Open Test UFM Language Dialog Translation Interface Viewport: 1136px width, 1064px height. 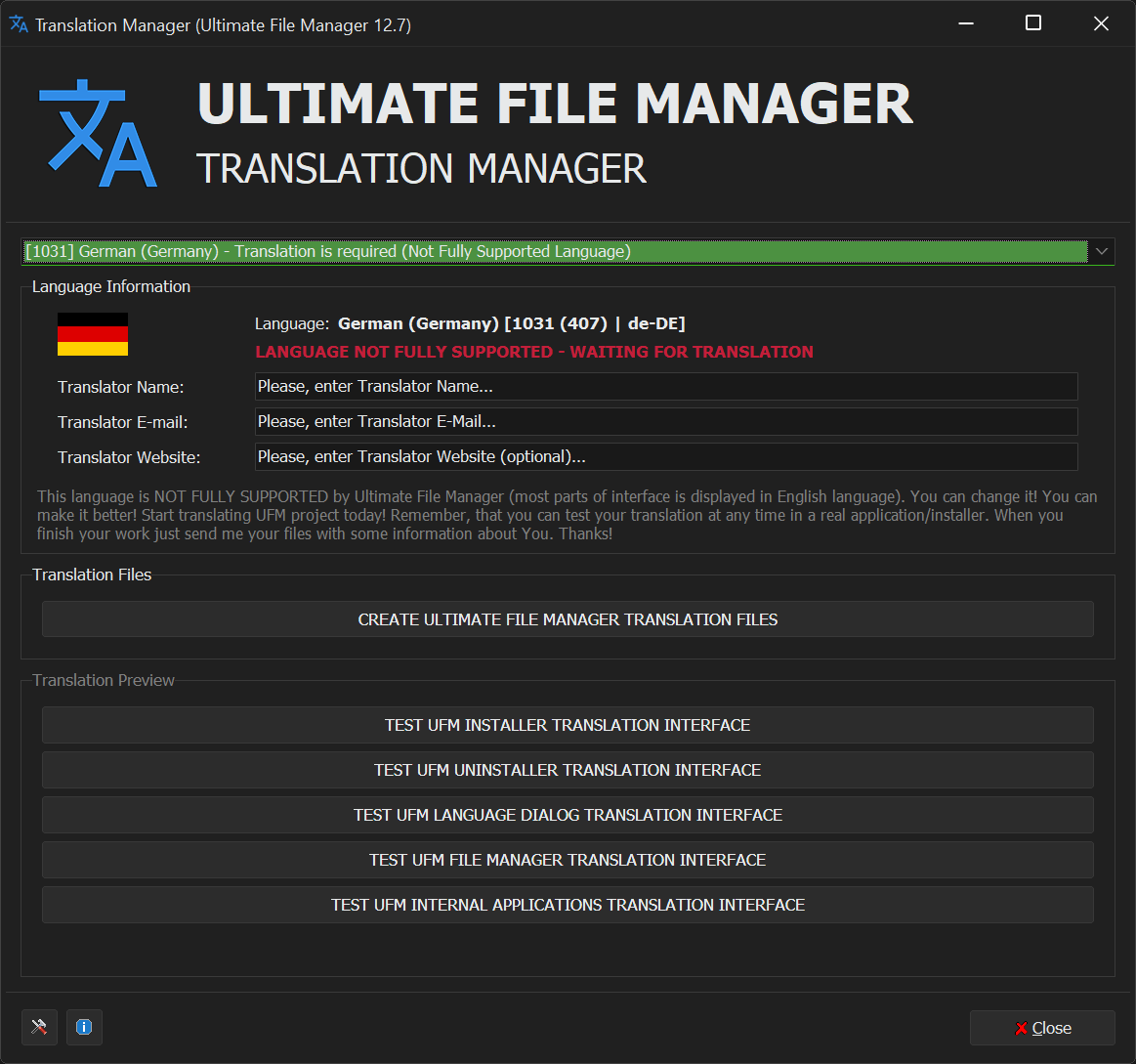(x=568, y=815)
